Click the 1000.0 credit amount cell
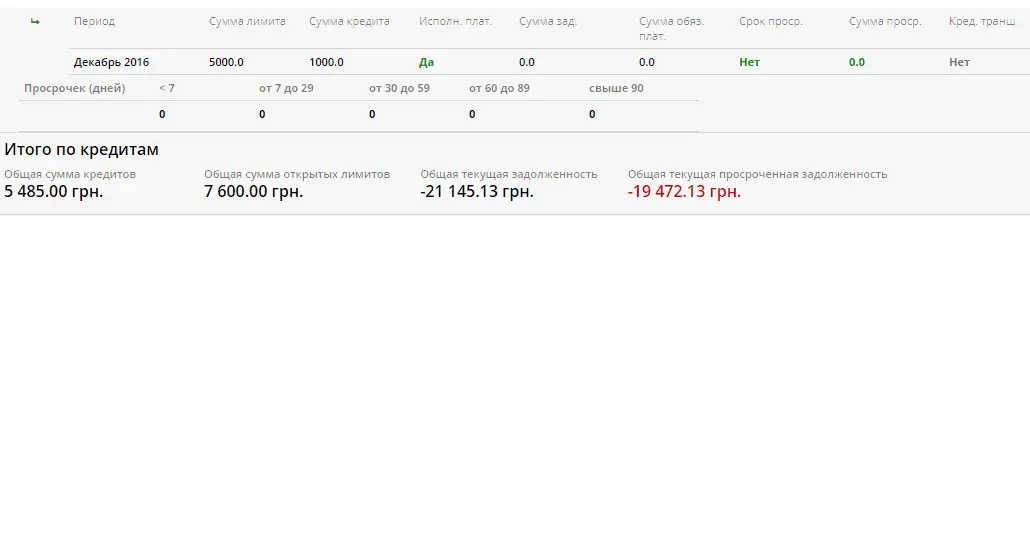Viewport: 1030px width, 540px height. point(326,62)
